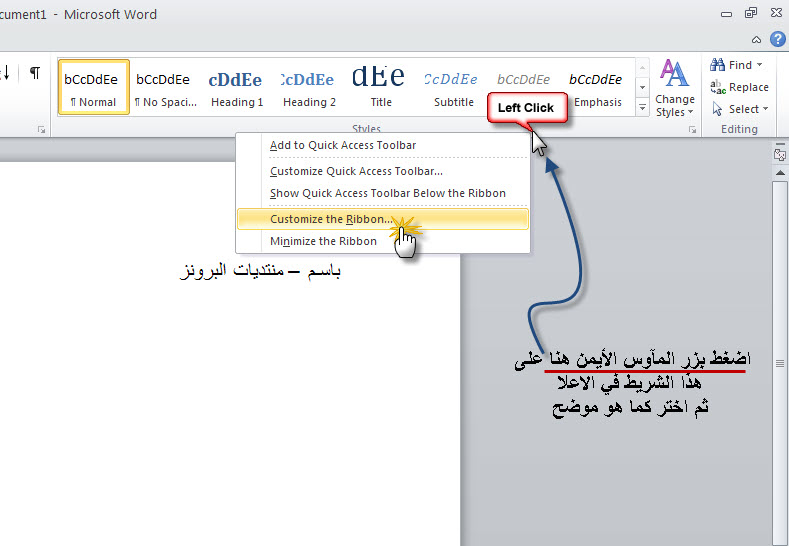Image resolution: width=789 pixels, height=546 pixels.
Task: Apply the Emphasis style
Action: 597,87
